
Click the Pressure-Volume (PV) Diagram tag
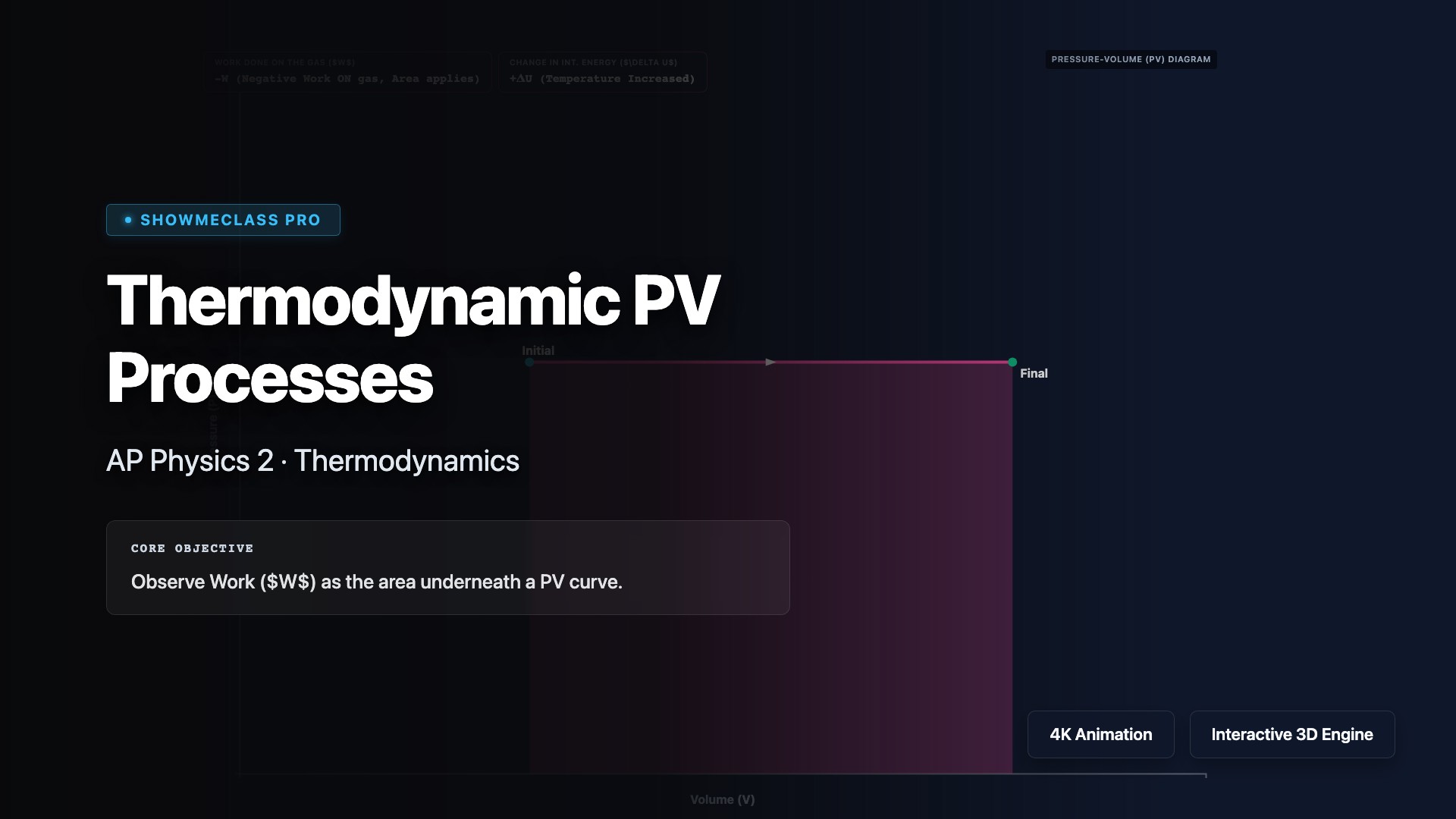click(1131, 59)
